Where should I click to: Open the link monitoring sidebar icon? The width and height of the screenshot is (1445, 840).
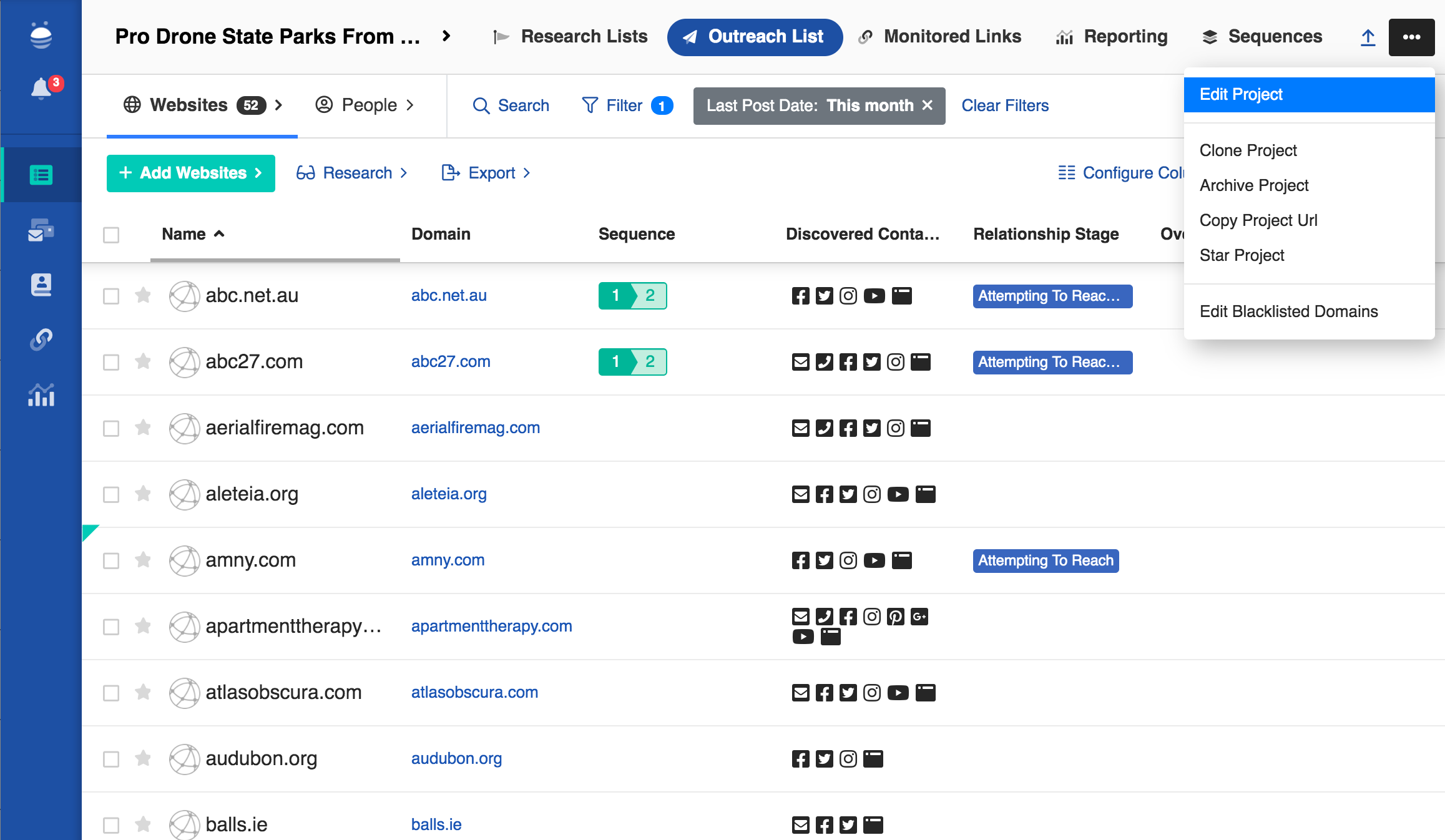41,339
